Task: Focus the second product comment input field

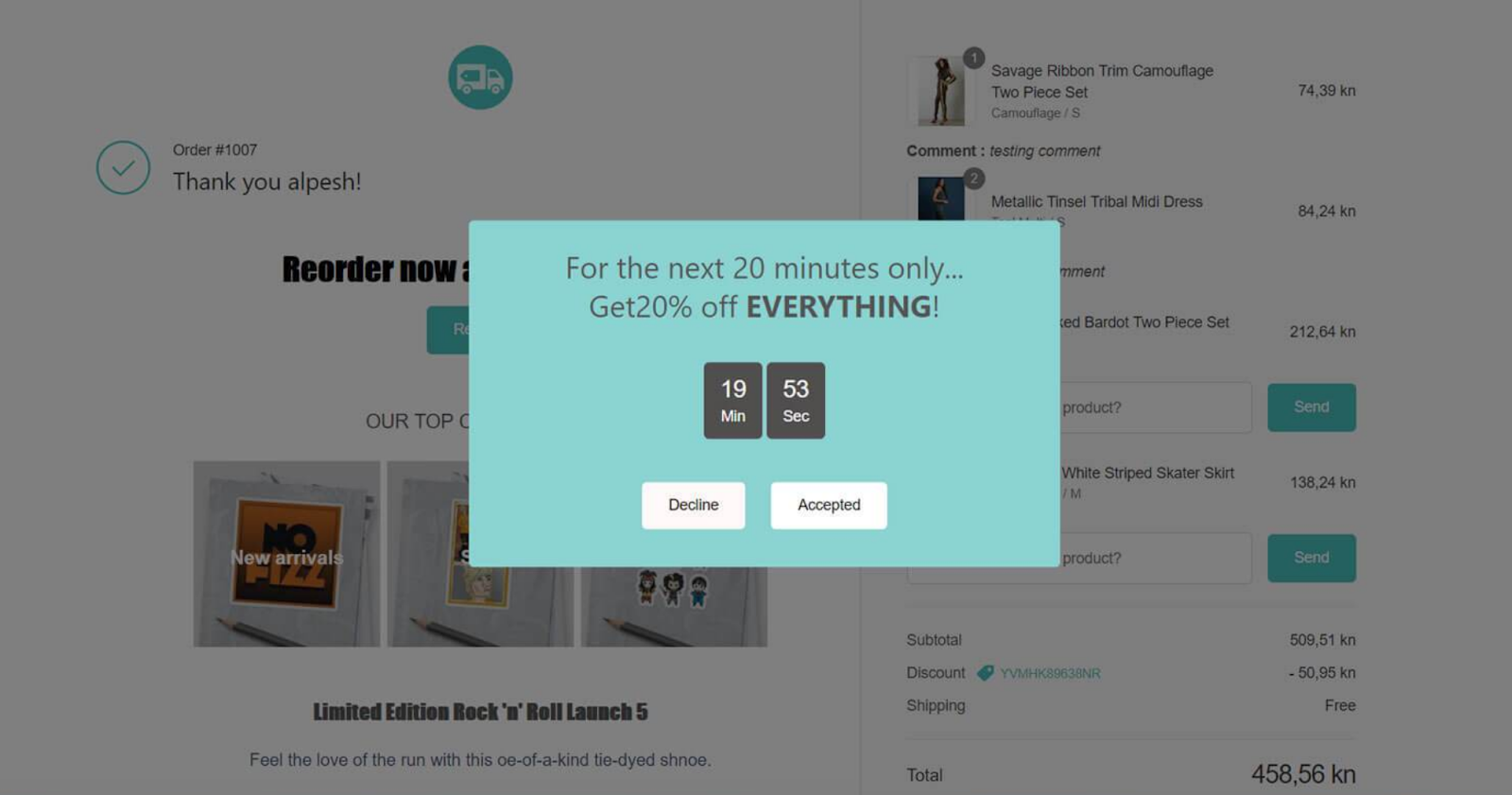Action: pyautogui.click(x=1155, y=558)
